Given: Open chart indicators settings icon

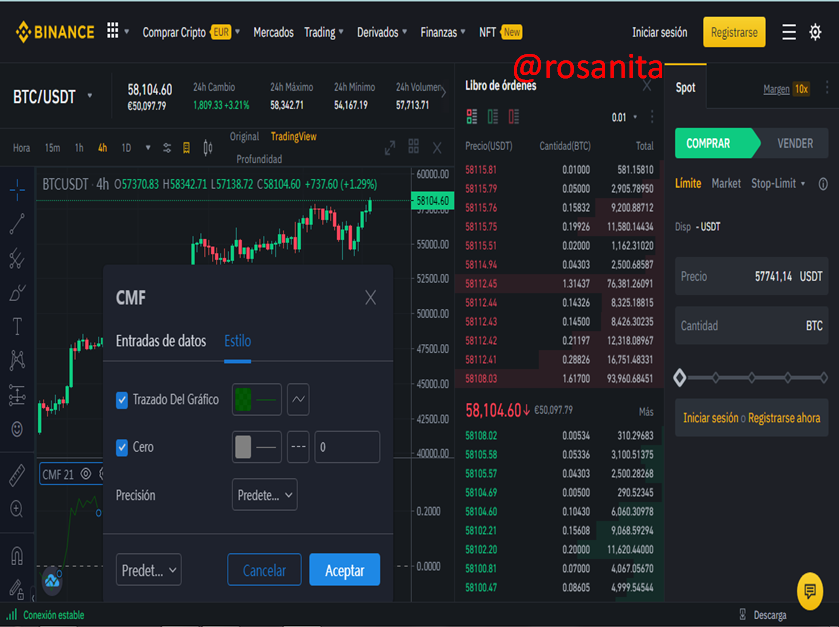Looking at the screenshot, I should click(x=167, y=148).
